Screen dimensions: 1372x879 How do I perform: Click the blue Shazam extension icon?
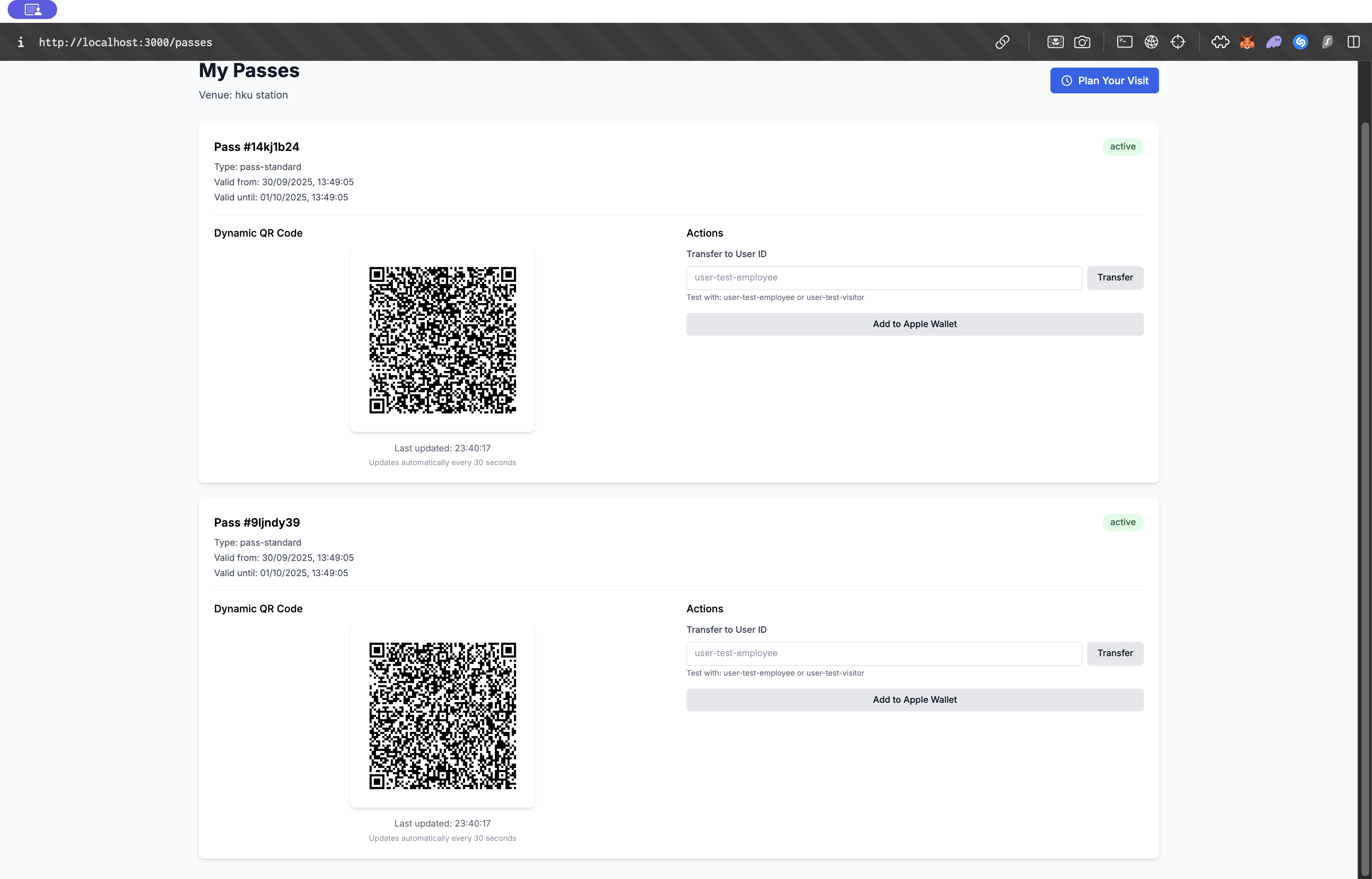click(1301, 42)
